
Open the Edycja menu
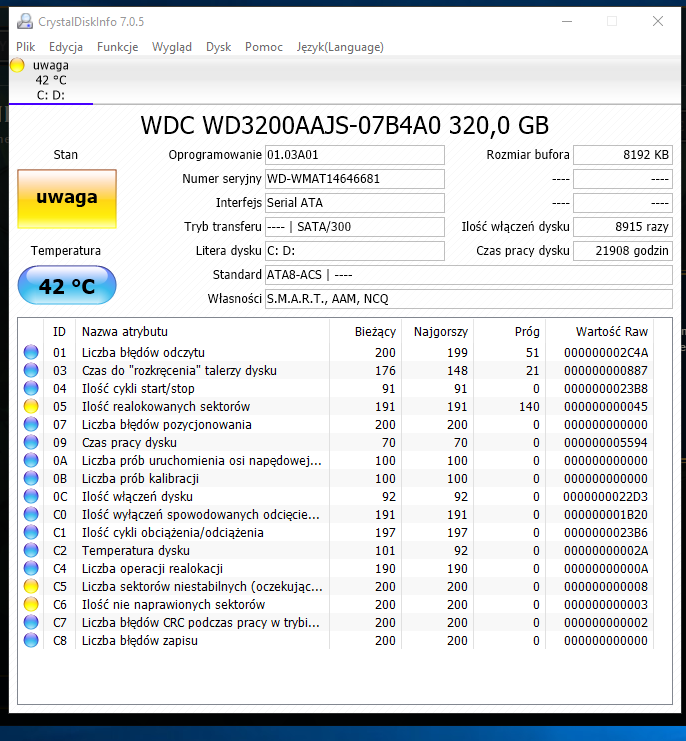tap(66, 47)
